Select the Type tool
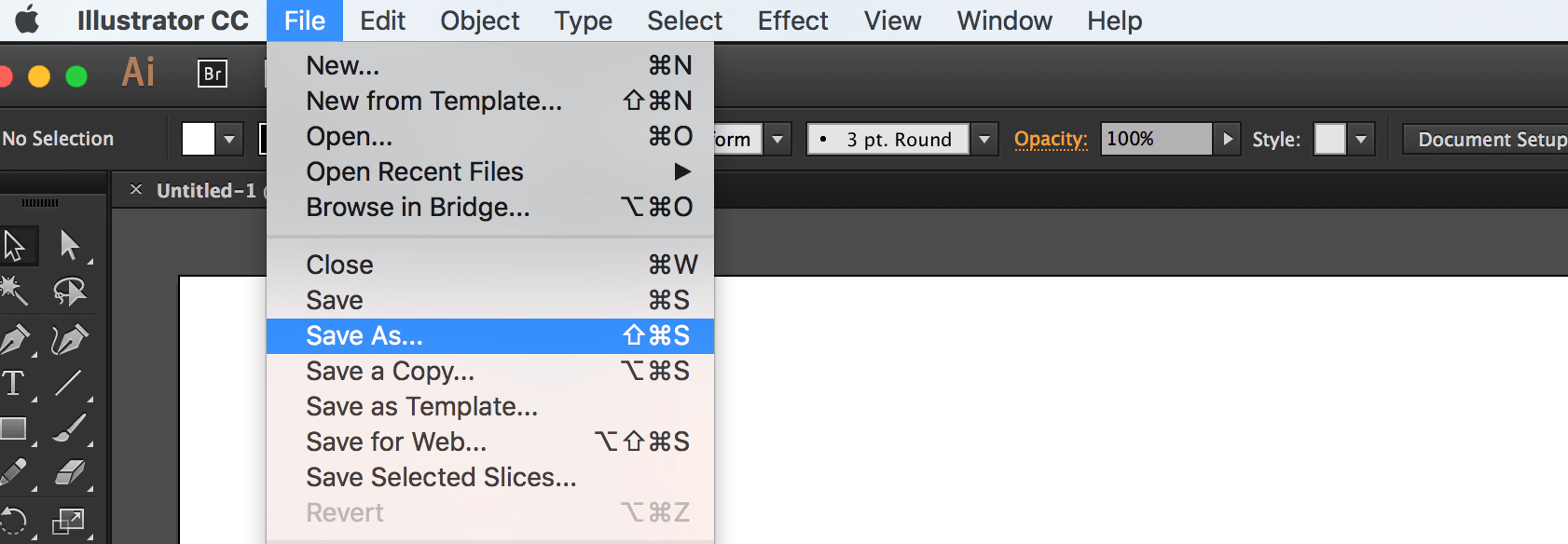The image size is (1568, 544). click(15, 383)
